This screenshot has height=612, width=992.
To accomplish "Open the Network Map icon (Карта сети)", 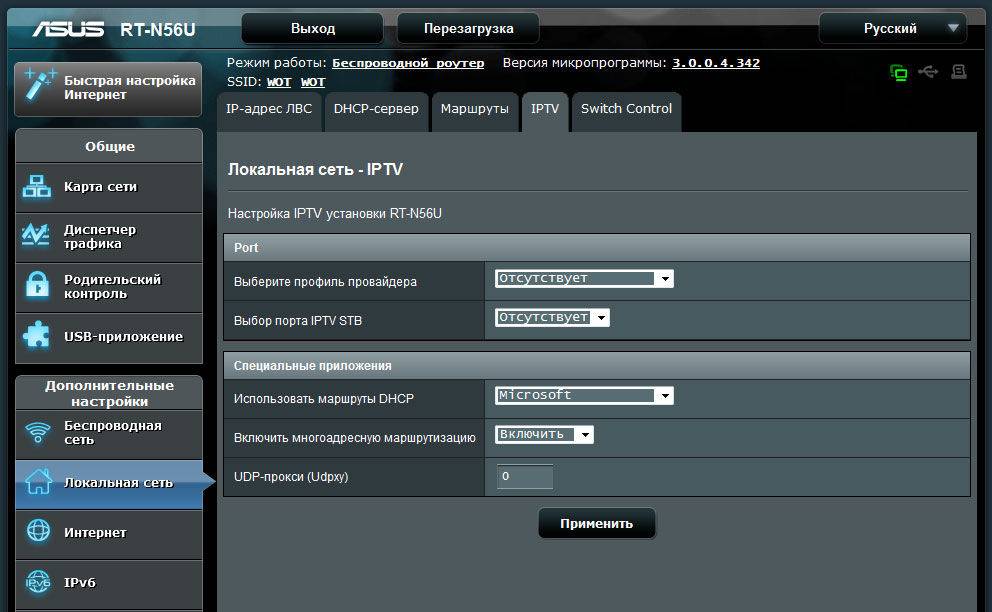I will pos(37,187).
